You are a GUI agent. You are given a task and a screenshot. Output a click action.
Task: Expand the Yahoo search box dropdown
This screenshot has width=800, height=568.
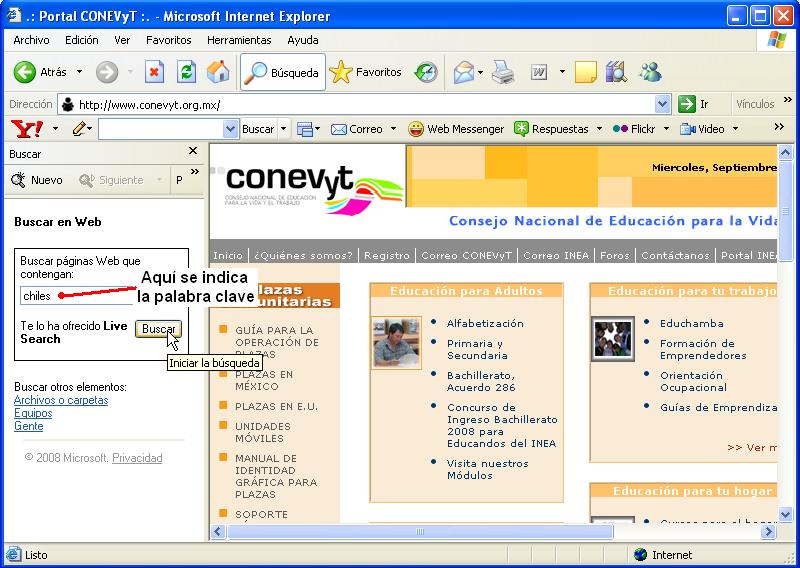click(231, 129)
